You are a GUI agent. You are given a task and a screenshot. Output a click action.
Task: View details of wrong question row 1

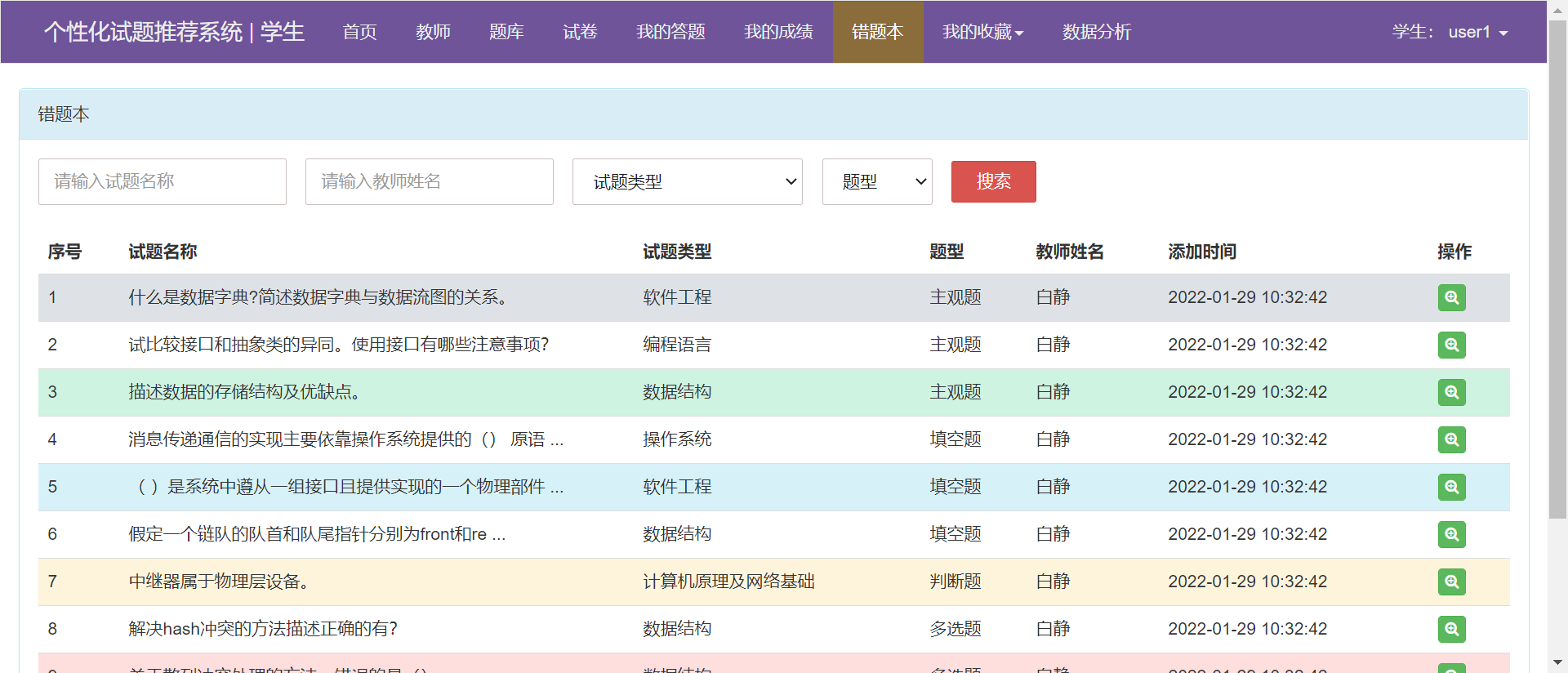coord(1451,297)
